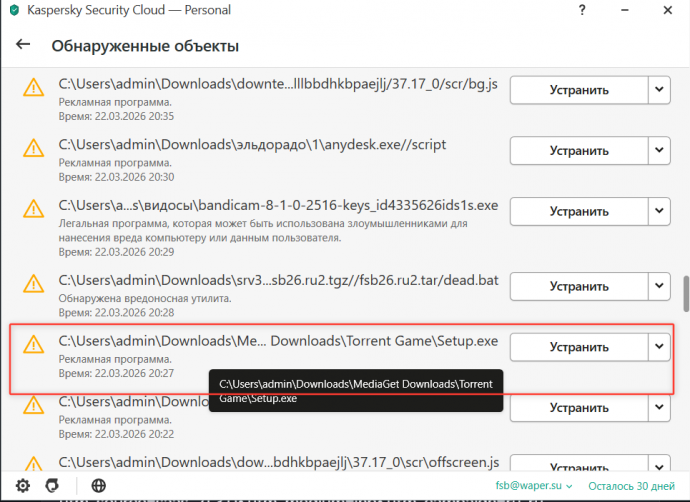Image resolution: width=690 pixels, height=502 pixels.
Task: Click warning icon for Torrent Game Setup.exe
Action: pos(34,347)
